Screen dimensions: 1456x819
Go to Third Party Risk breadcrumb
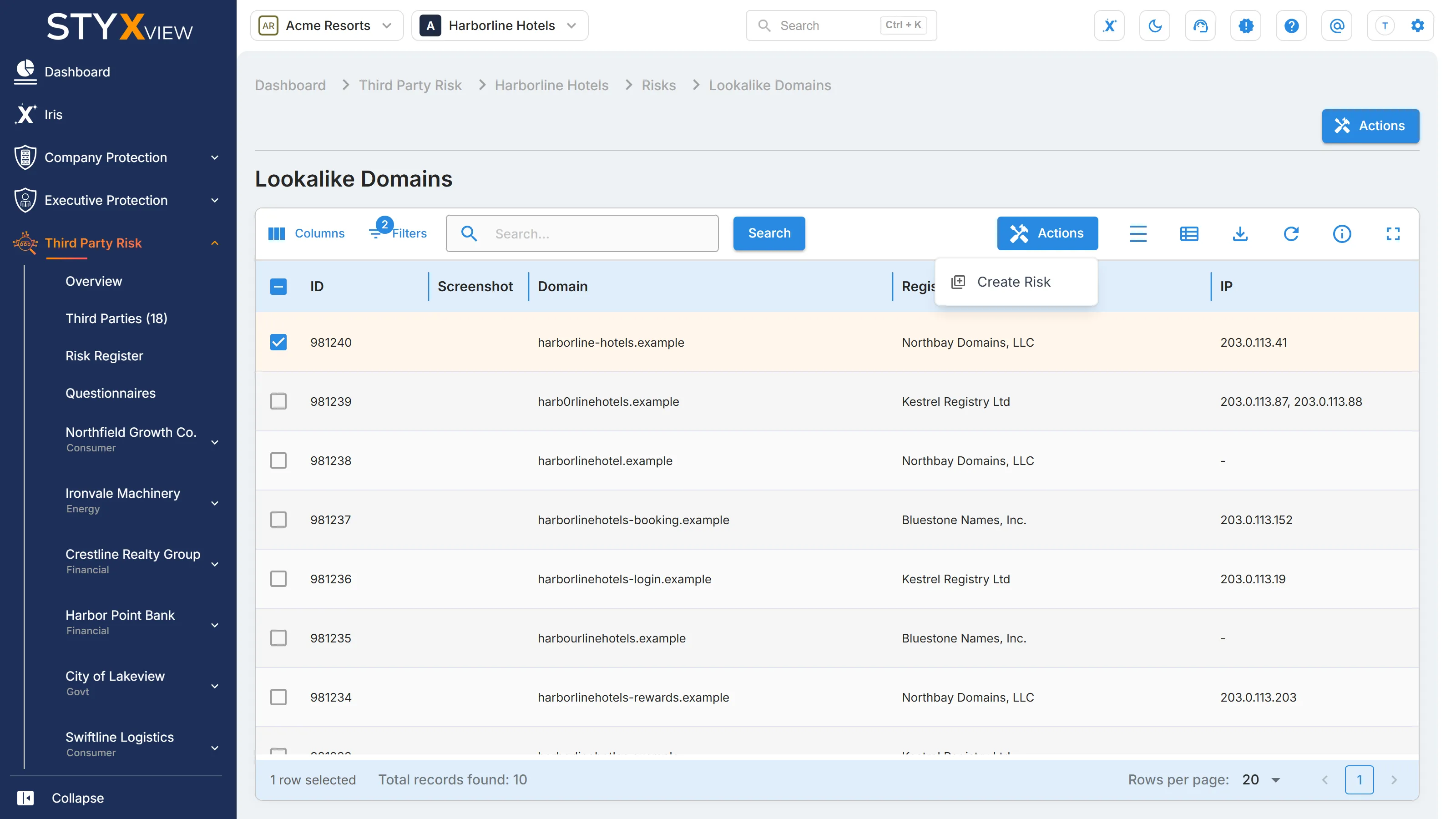click(x=410, y=85)
